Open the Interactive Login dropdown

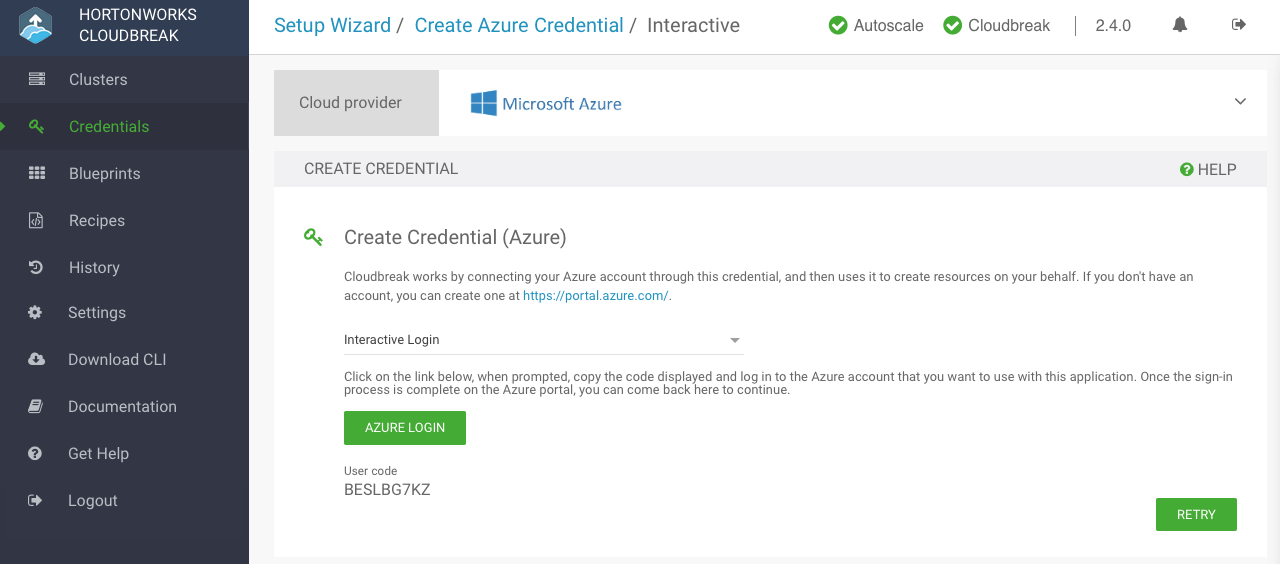(x=543, y=340)
